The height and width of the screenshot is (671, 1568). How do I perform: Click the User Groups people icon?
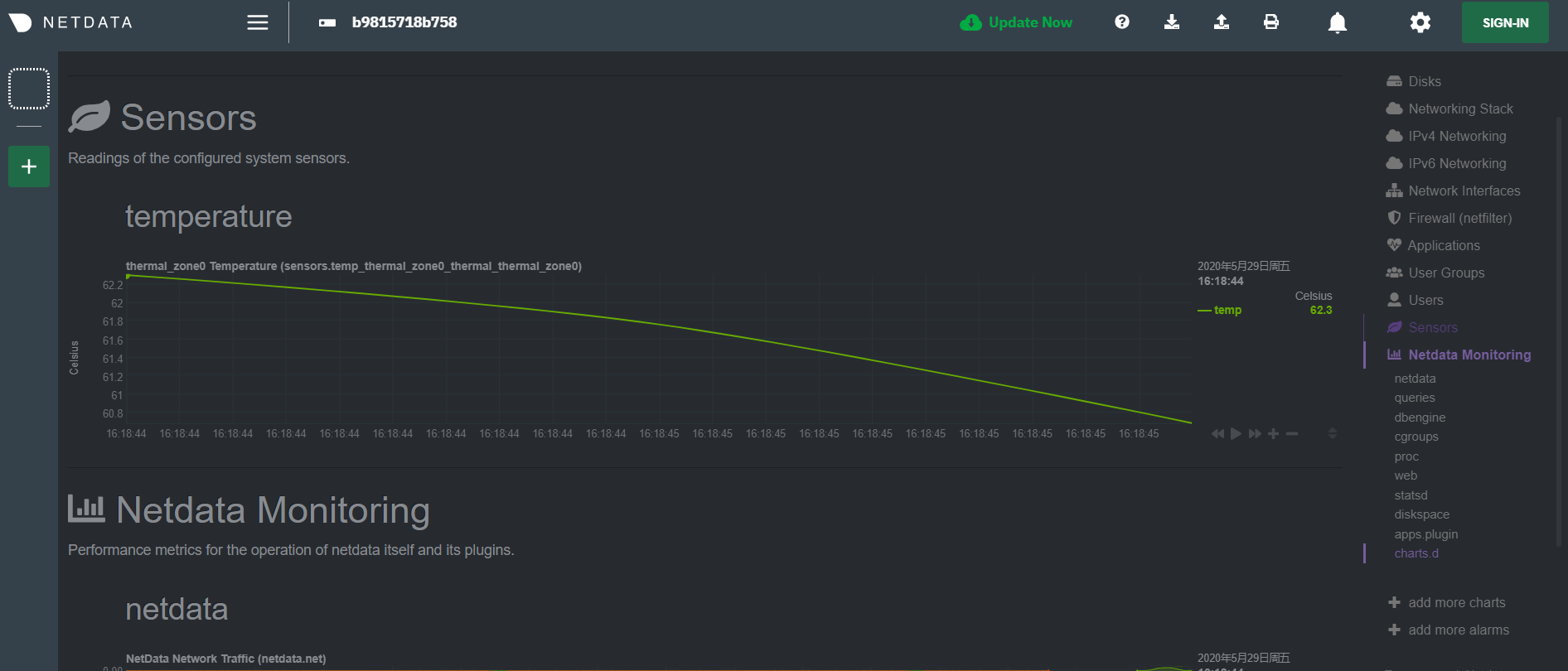pyautogui.click(x=1394, y=273)
